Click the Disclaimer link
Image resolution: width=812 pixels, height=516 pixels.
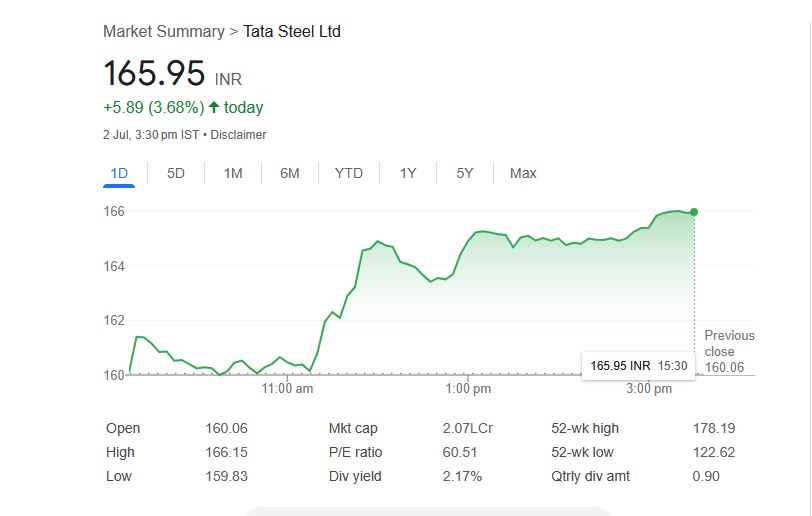[x=239, y=135]
